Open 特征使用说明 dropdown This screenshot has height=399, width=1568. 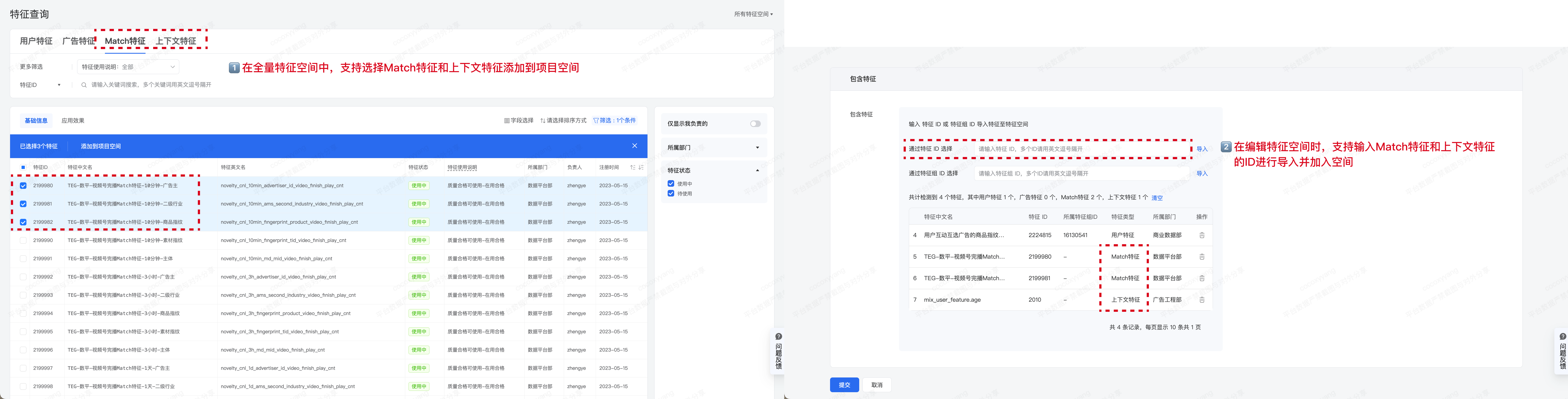[128, 67]
